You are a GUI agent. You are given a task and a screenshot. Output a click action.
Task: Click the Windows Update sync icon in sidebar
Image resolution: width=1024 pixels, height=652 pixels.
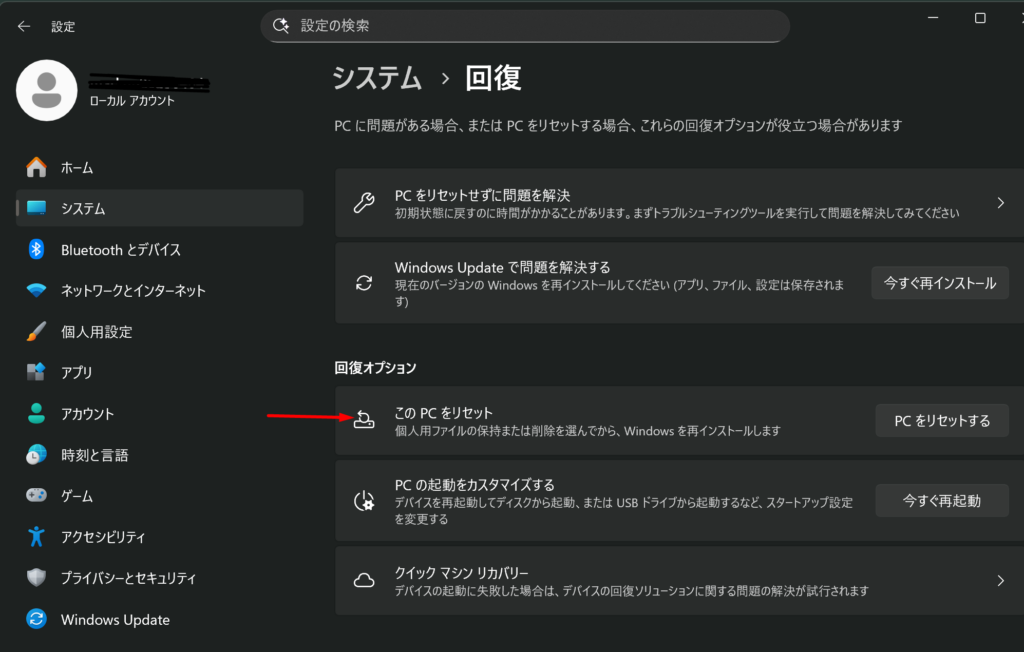(37, 619)
